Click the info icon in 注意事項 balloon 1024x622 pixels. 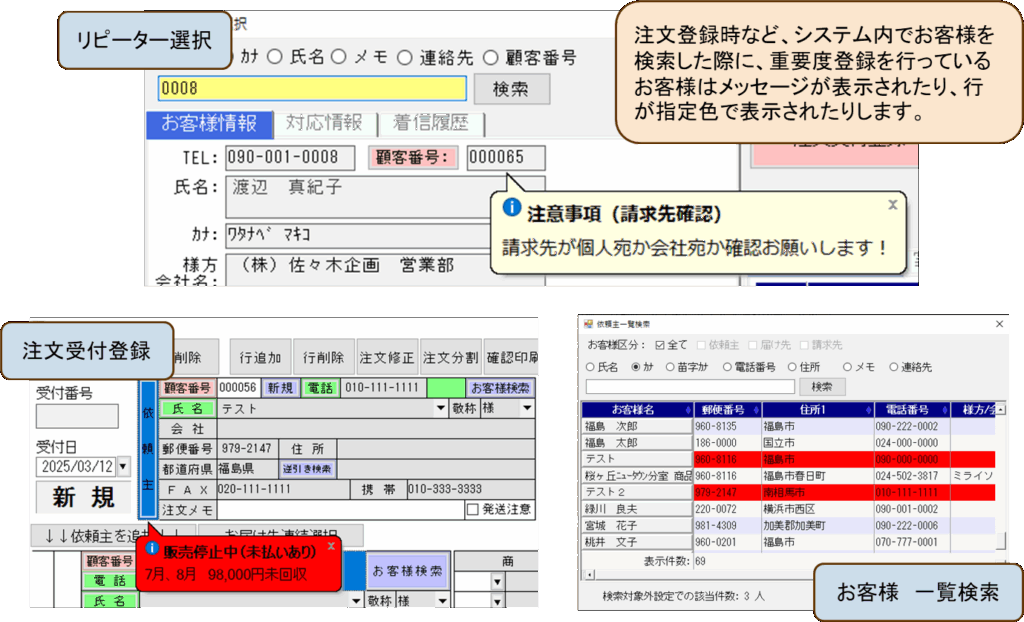point(512,208)
